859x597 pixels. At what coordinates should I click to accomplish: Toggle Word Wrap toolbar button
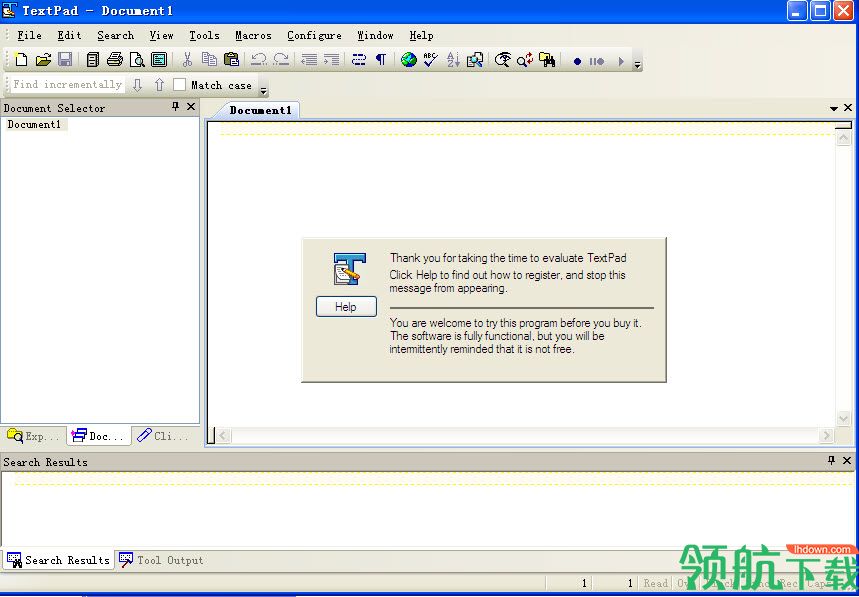click(x=359, y=60)
